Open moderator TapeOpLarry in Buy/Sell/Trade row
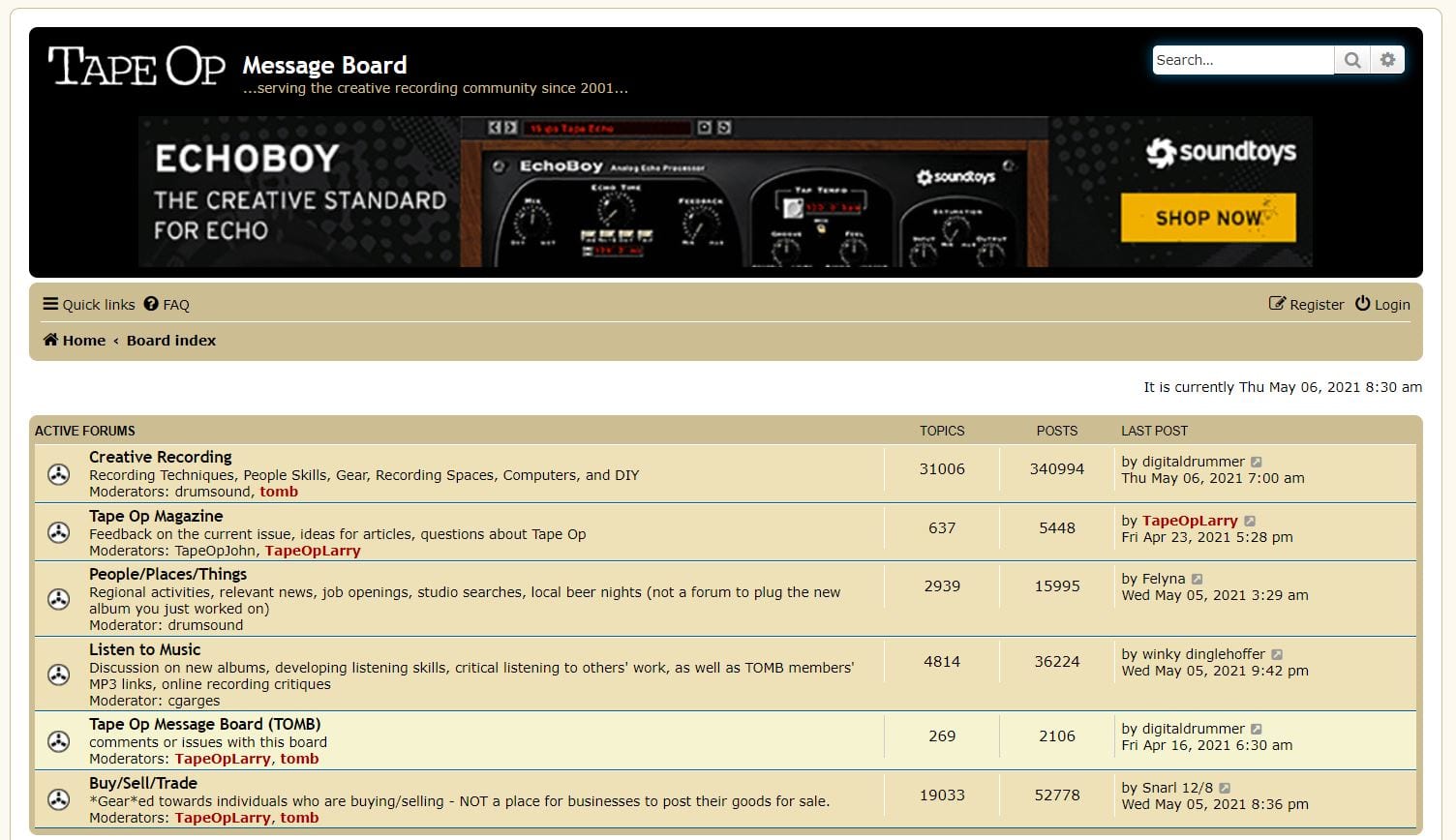Viewport: 1456px width, 840px height. (x=223, y=818)
